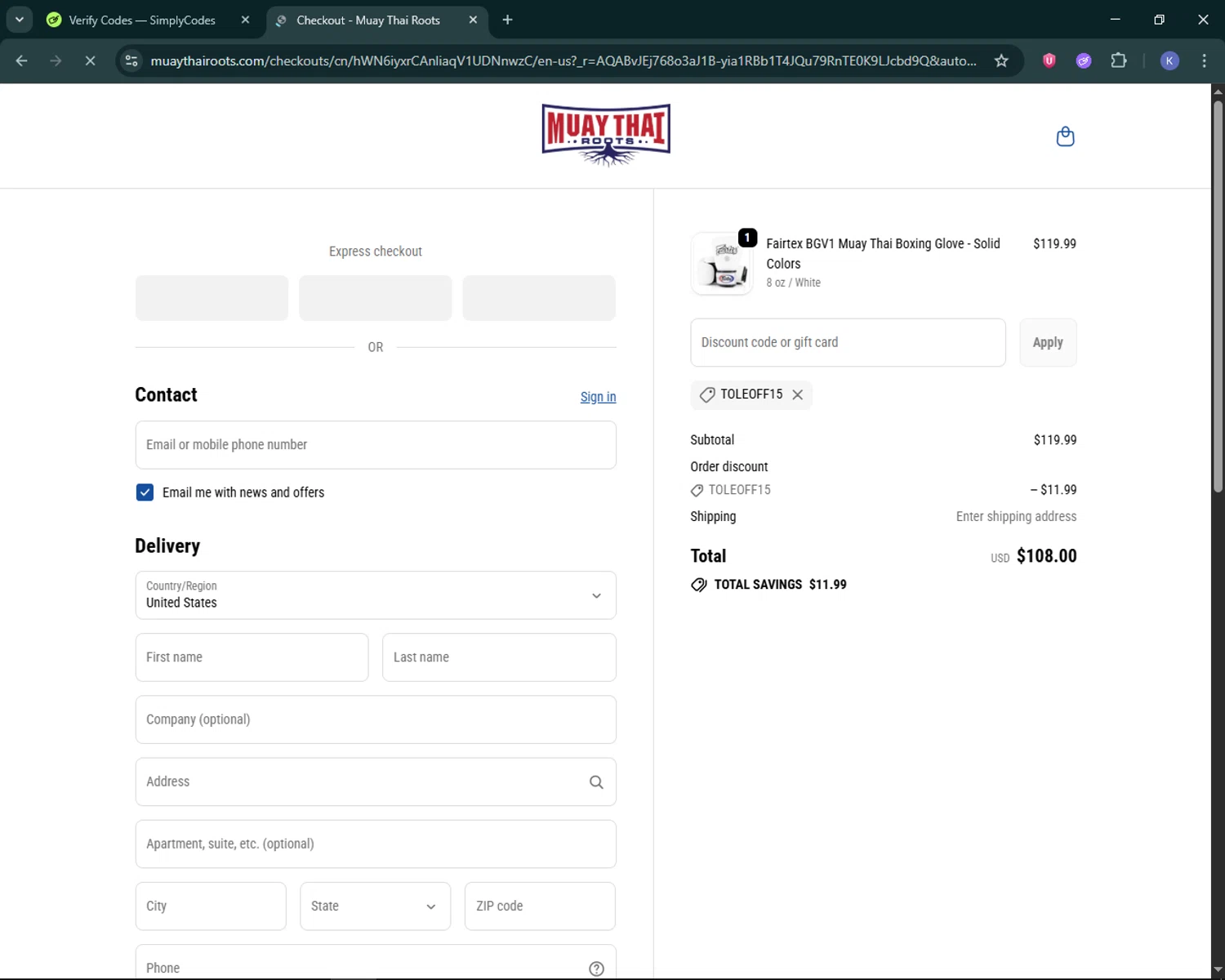This screenshot has width=1225, height=980.
Task: Click the 8 oz / White variant text
Action: [x=793, y=283]
